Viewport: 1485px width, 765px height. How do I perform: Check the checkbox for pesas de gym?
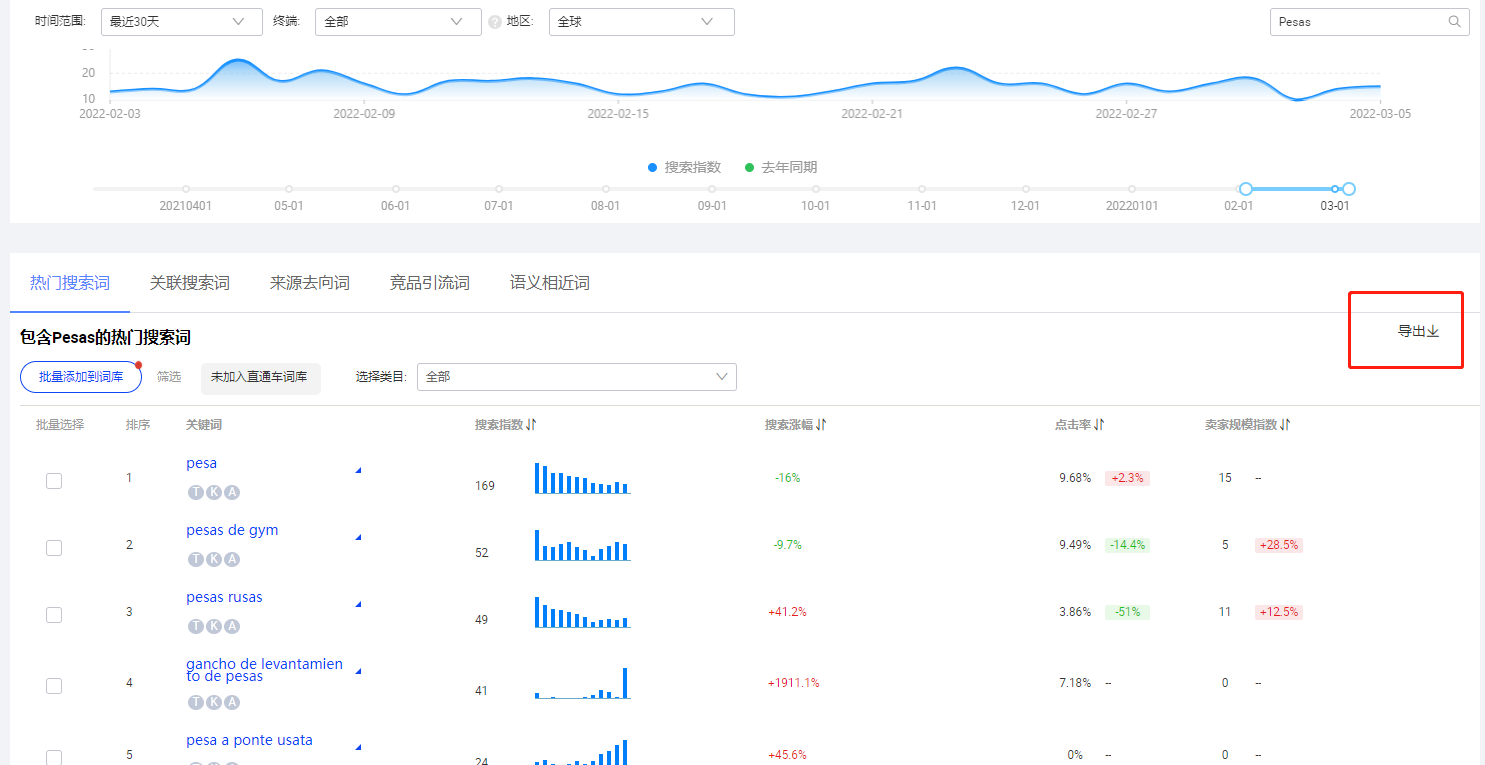coord(54,547)
